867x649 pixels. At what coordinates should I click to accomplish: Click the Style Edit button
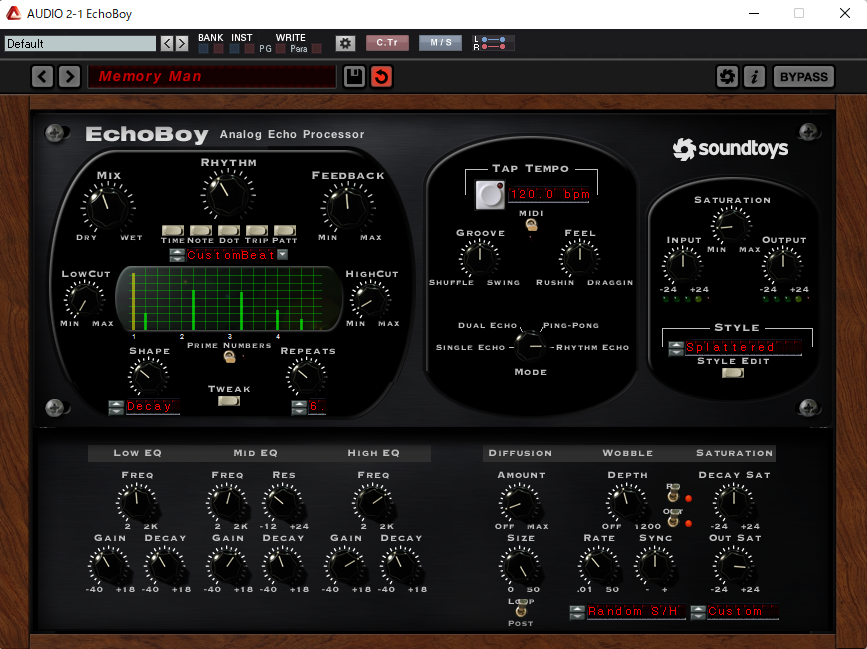(x=733, y=373)
